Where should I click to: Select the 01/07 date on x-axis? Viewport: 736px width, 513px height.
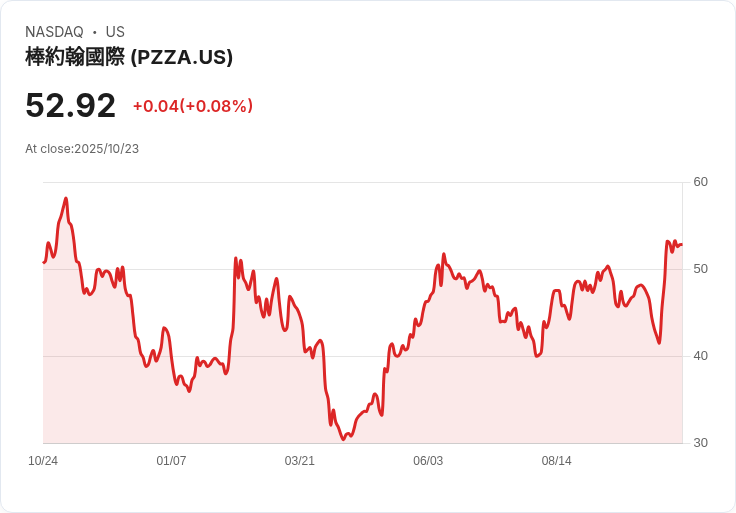[171, 461]
